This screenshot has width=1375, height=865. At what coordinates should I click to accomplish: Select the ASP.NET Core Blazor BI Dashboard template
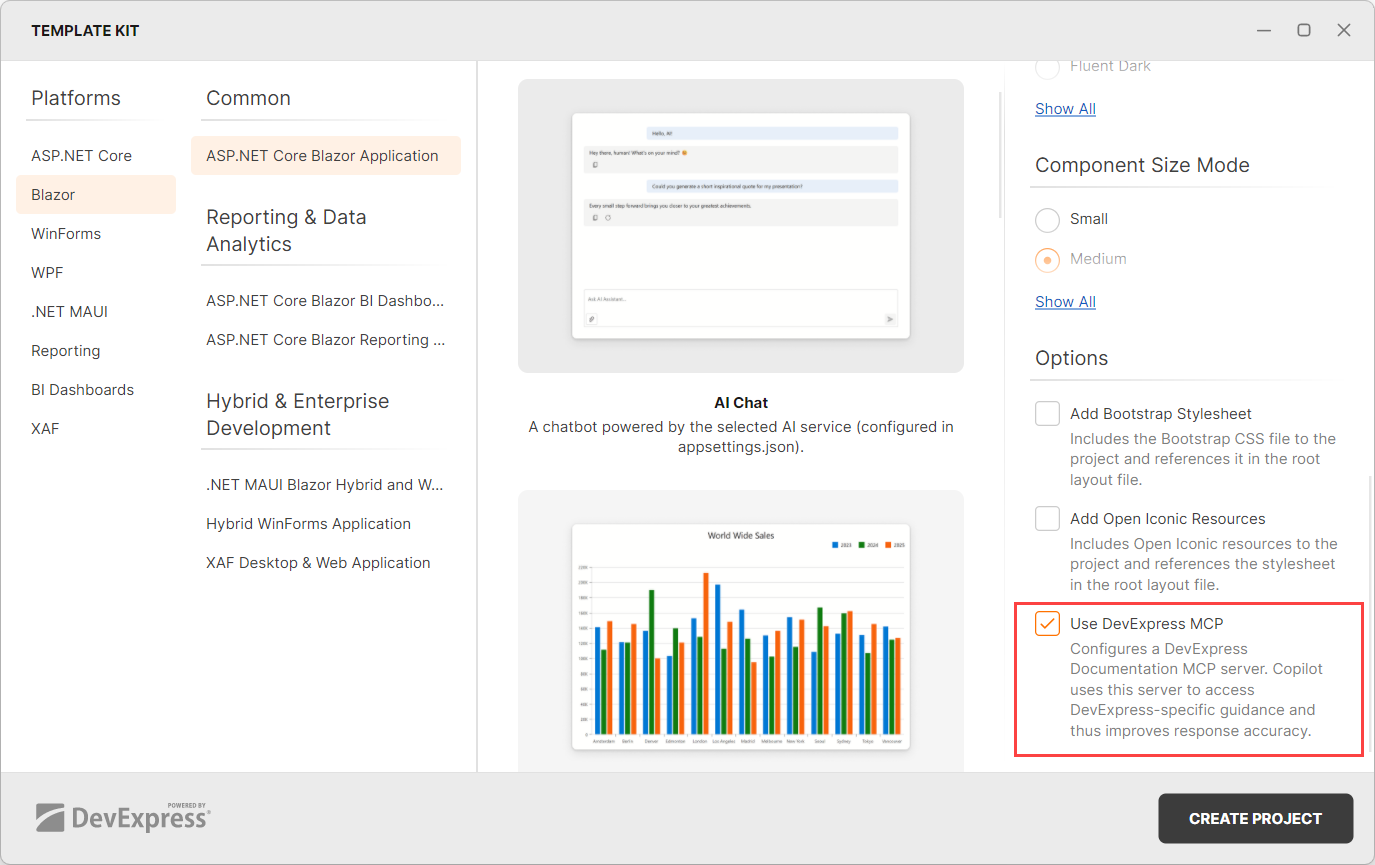(324, 300)
